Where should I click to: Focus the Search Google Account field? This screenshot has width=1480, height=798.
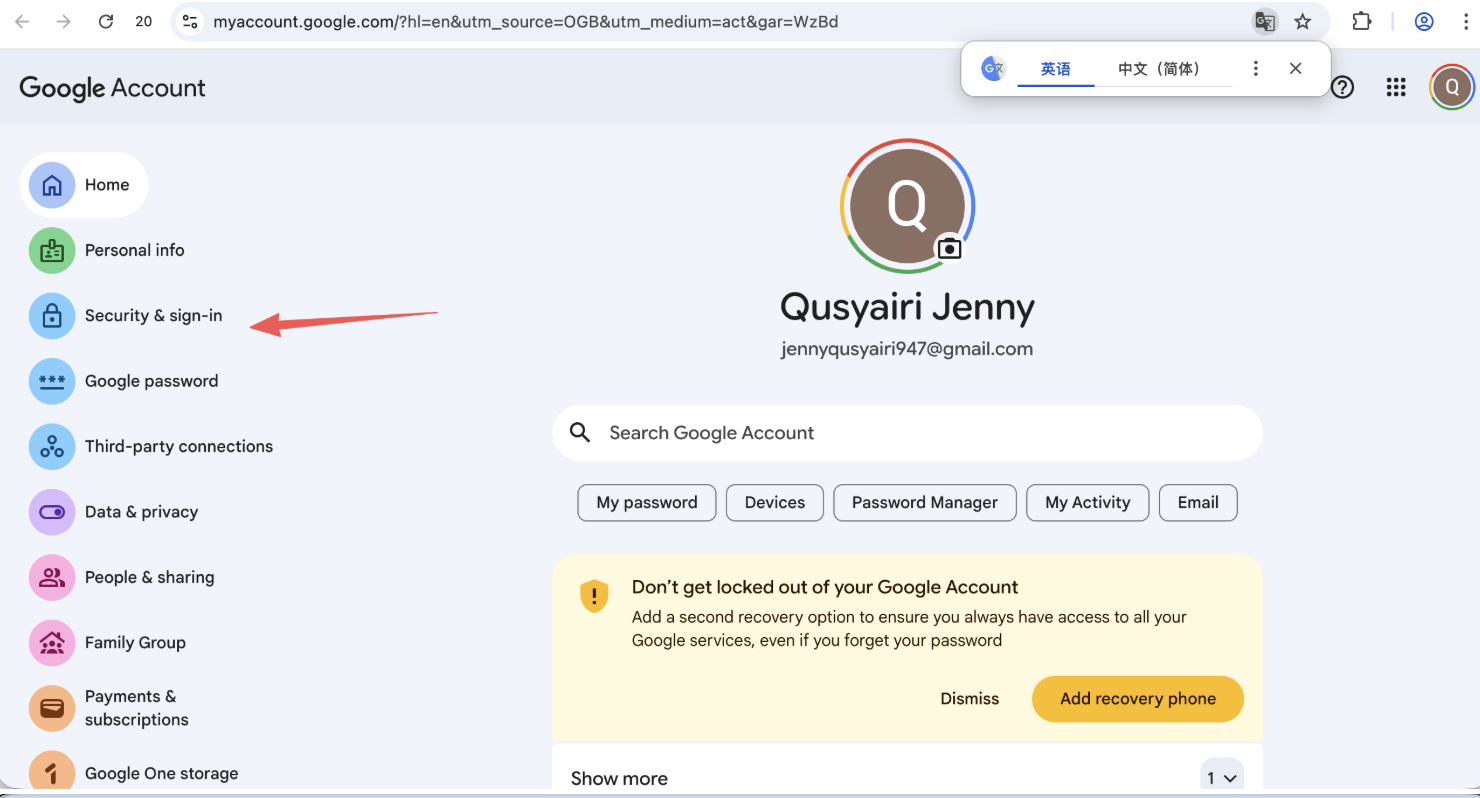(907, 433)
